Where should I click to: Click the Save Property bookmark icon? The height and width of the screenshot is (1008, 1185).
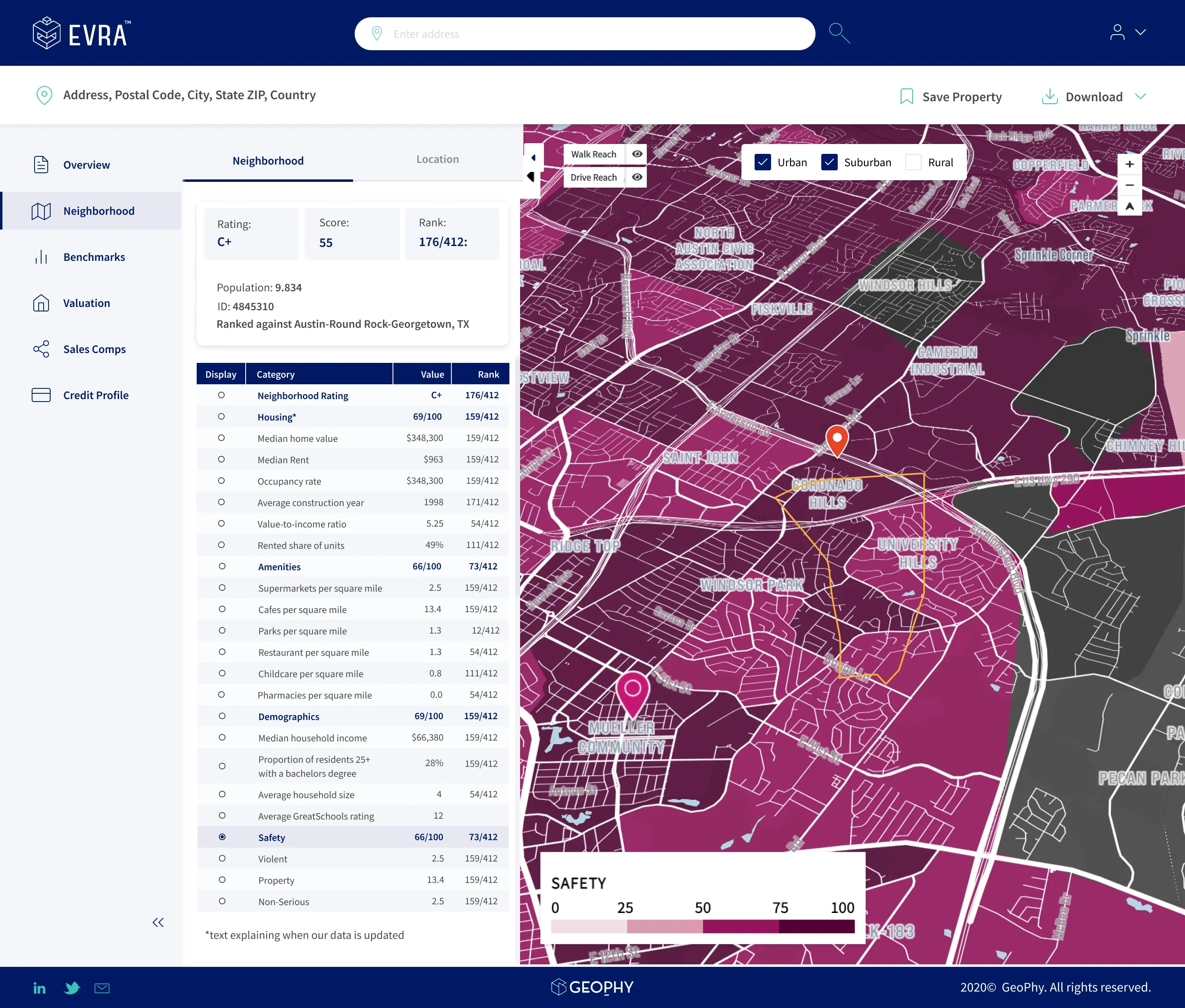[906, 97]
